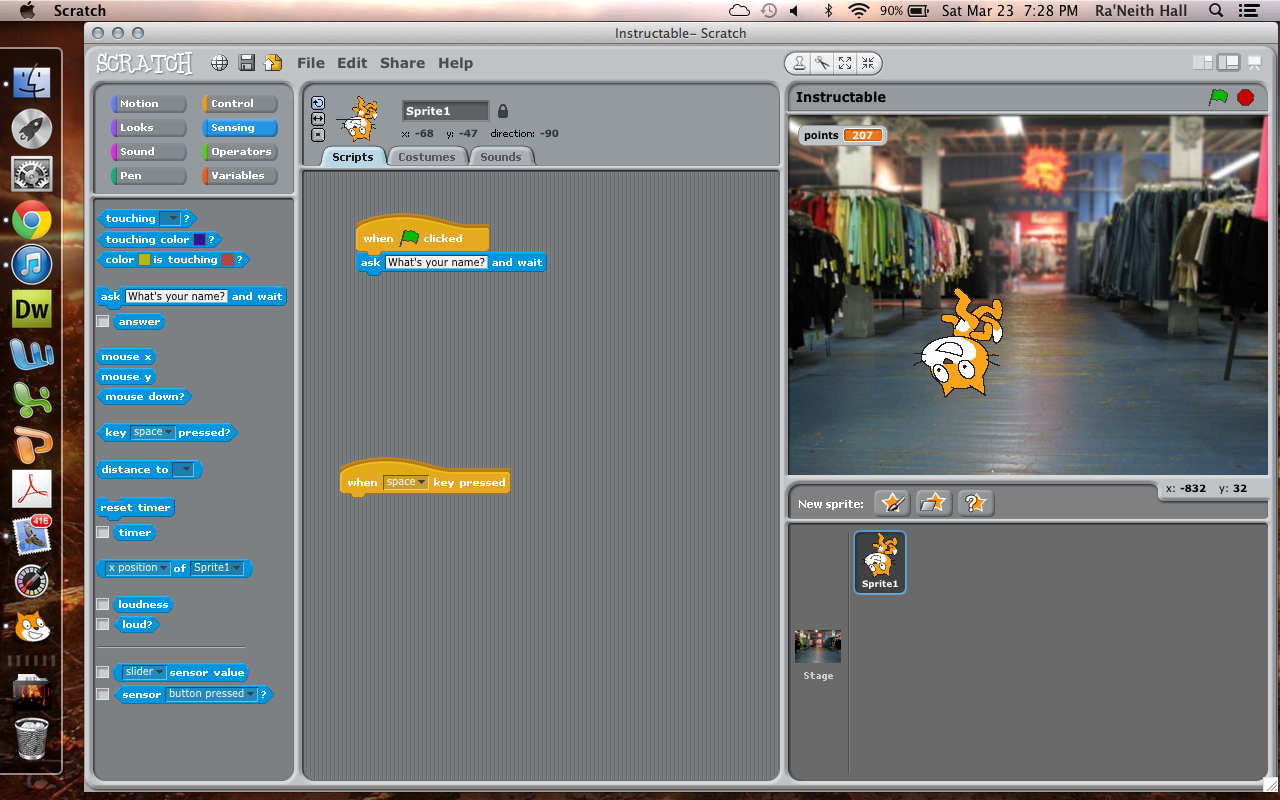This screenshot has height=800, width=1280.
Task: Select the Pen blocks category
Action: coord(149,176)
